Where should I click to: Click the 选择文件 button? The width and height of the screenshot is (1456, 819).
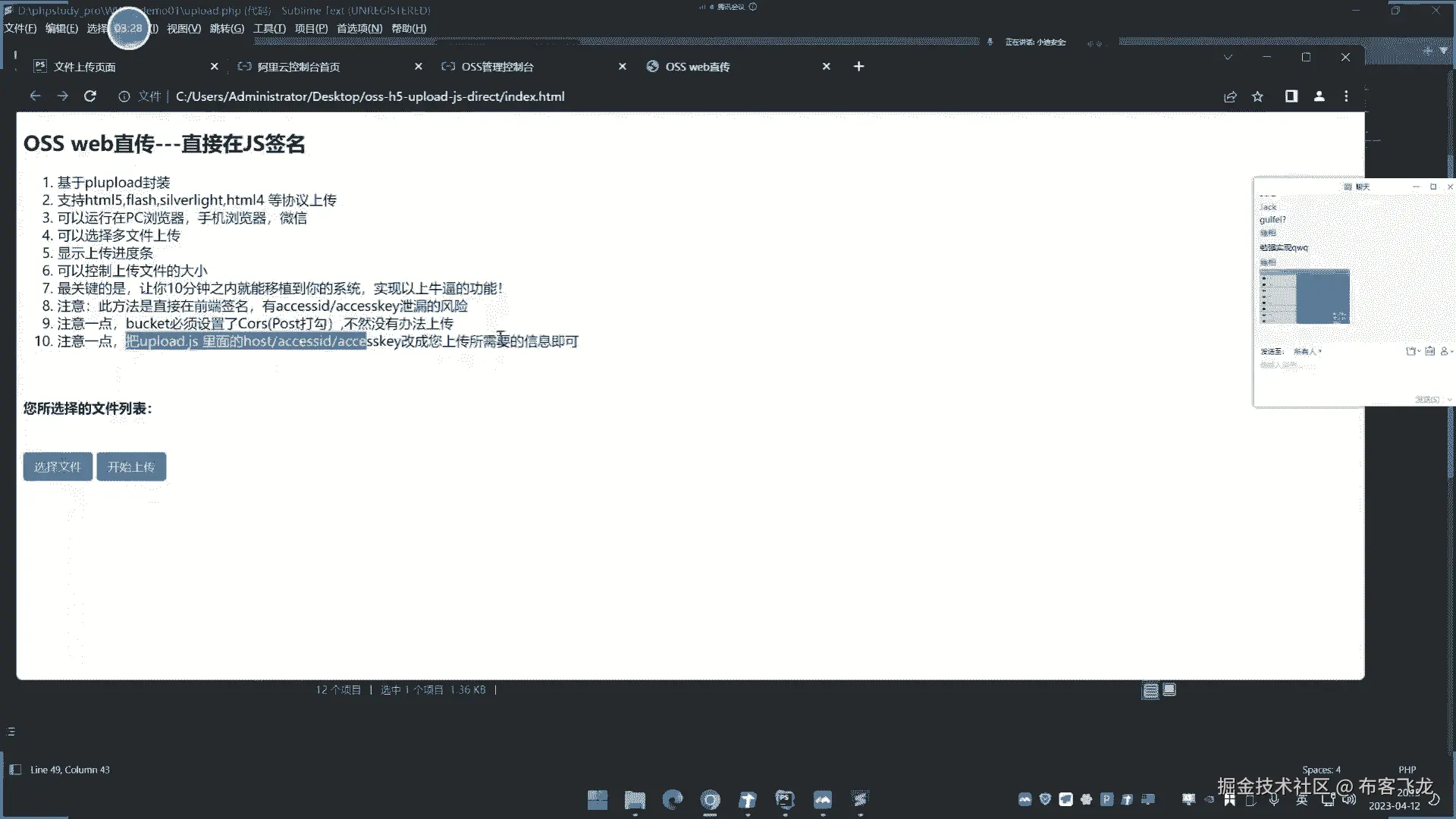tap(58, 467)
